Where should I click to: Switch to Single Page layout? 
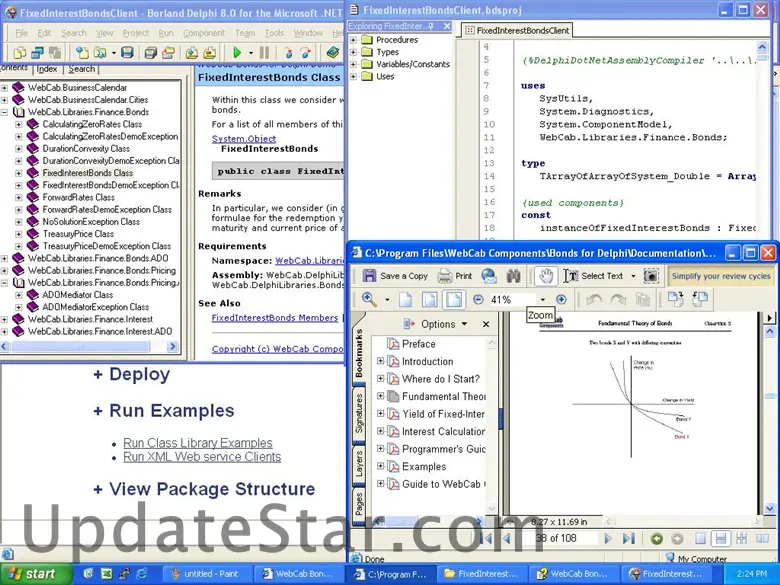click(700, 538)
